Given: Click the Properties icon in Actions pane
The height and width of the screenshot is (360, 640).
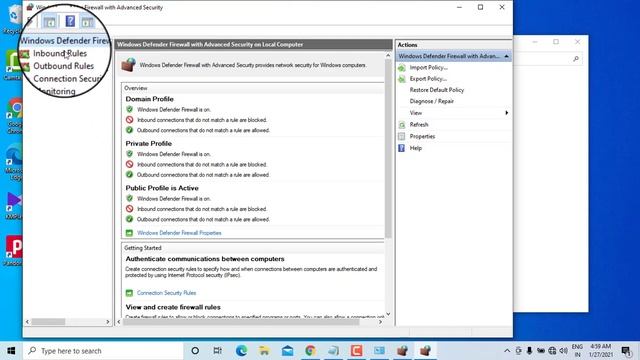Looking at the screenshot, I should tap(402, 136).
